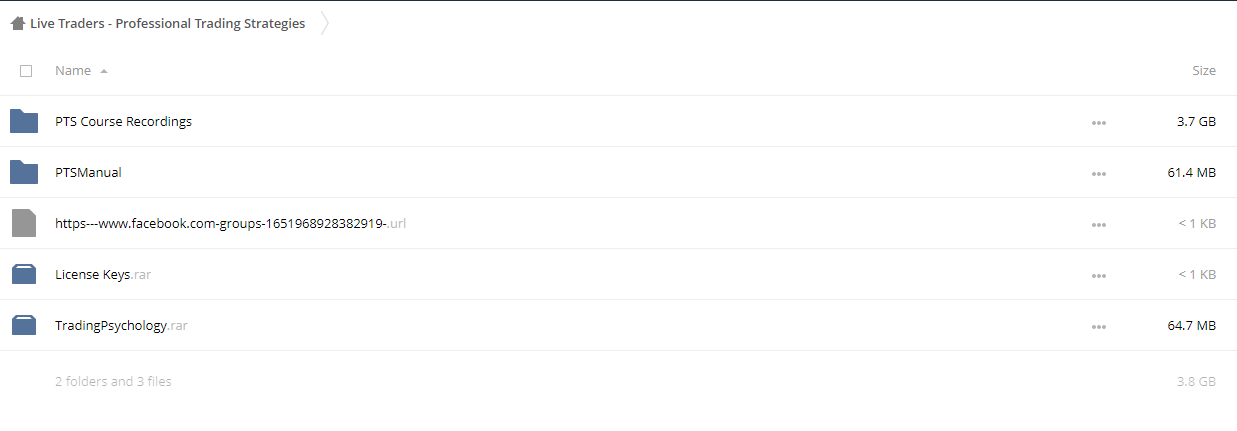Click the sort arrow beside Name

104,71
